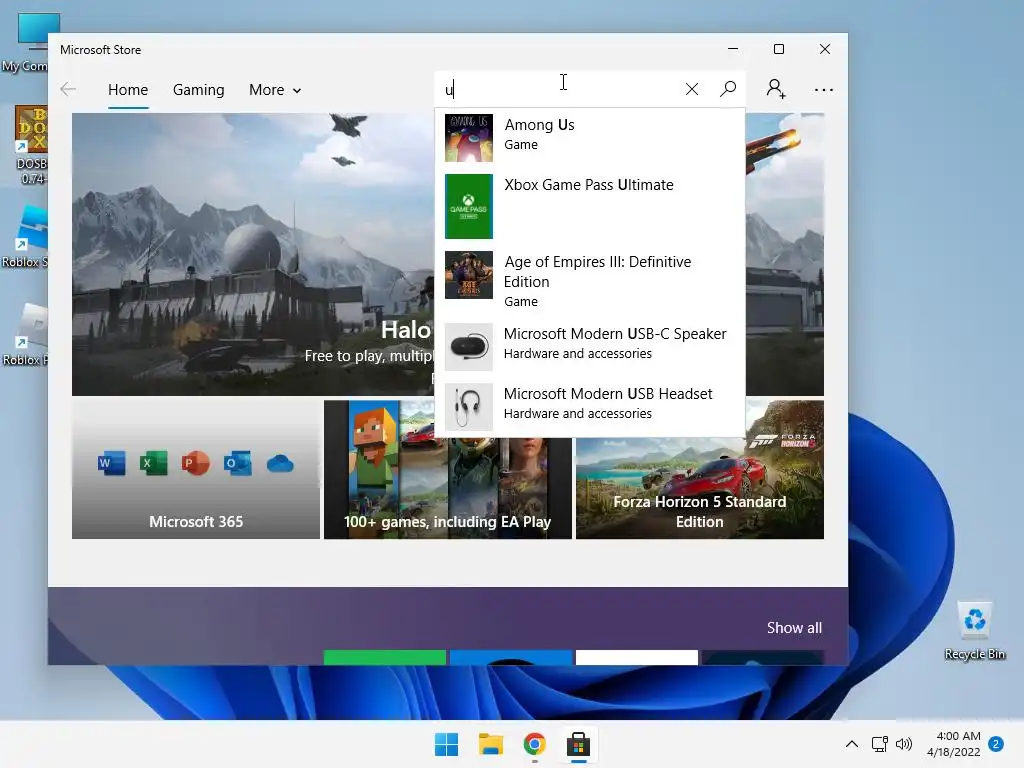Click the Microsoft Store taskbar icon
Image resolution: width=1024 pixels, height=768 pixels.
click(x=578, y=744)
